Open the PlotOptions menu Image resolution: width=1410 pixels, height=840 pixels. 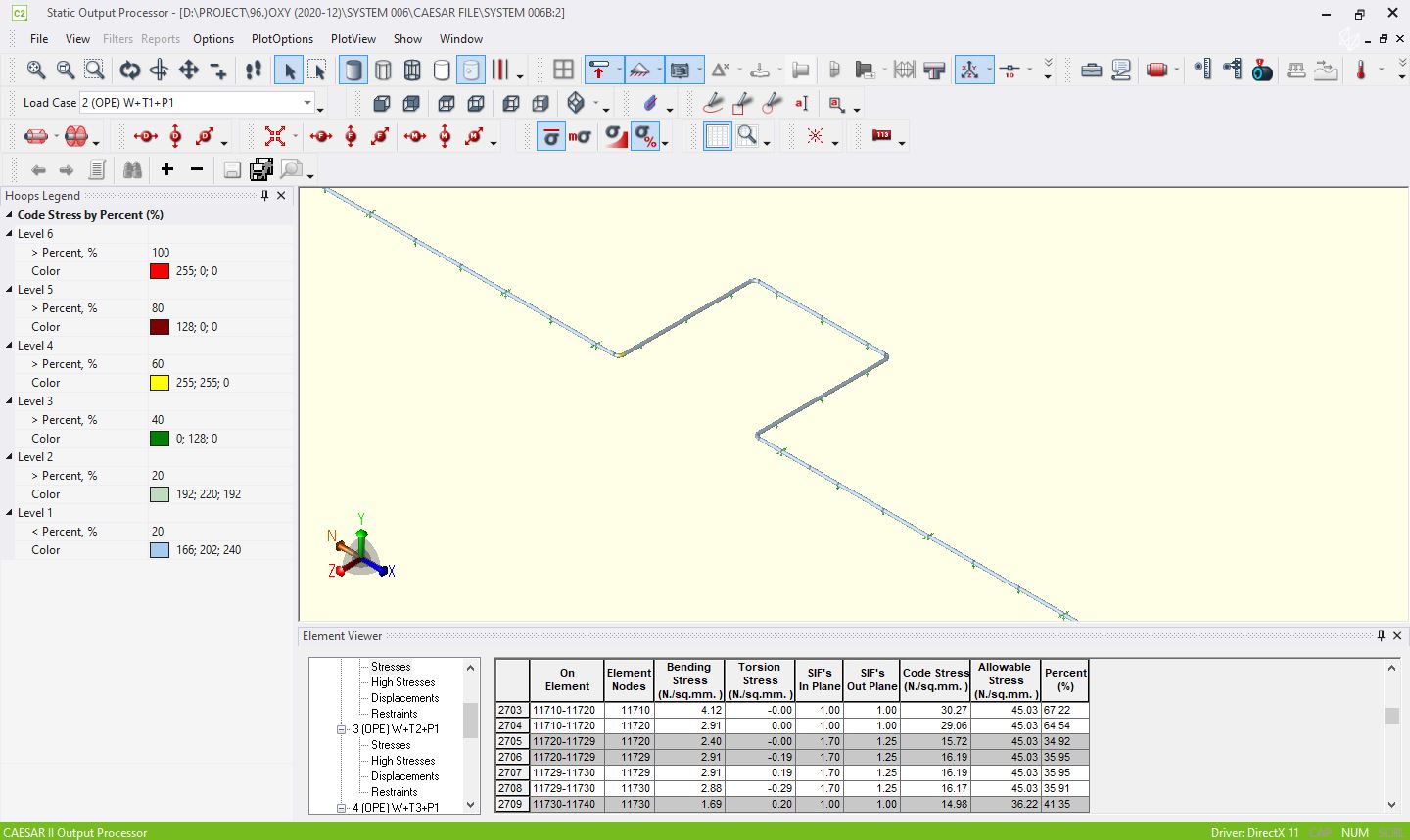coord(282,39)
